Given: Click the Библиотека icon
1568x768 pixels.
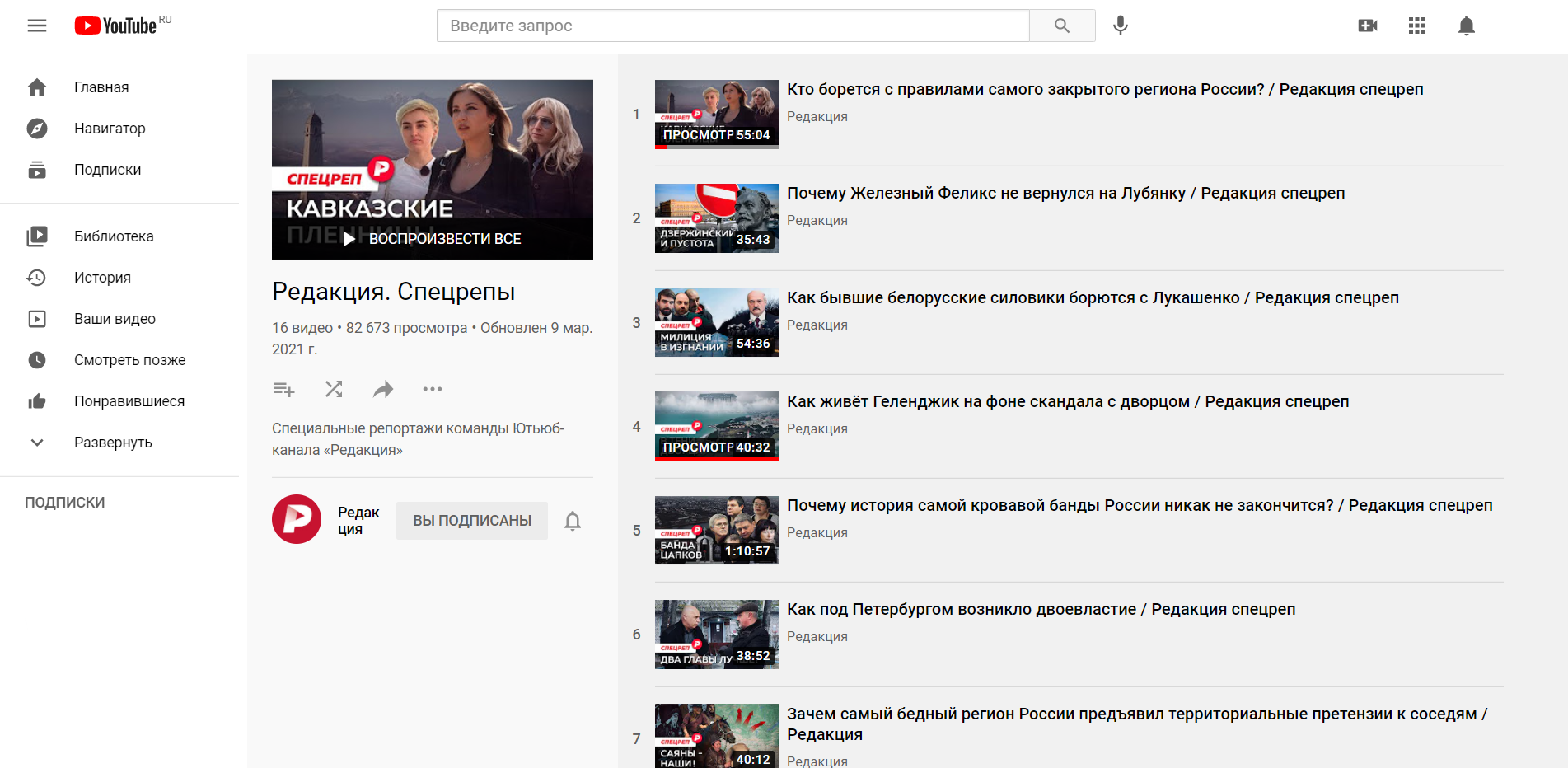Looking at the screenshot, I should [37, 236].
